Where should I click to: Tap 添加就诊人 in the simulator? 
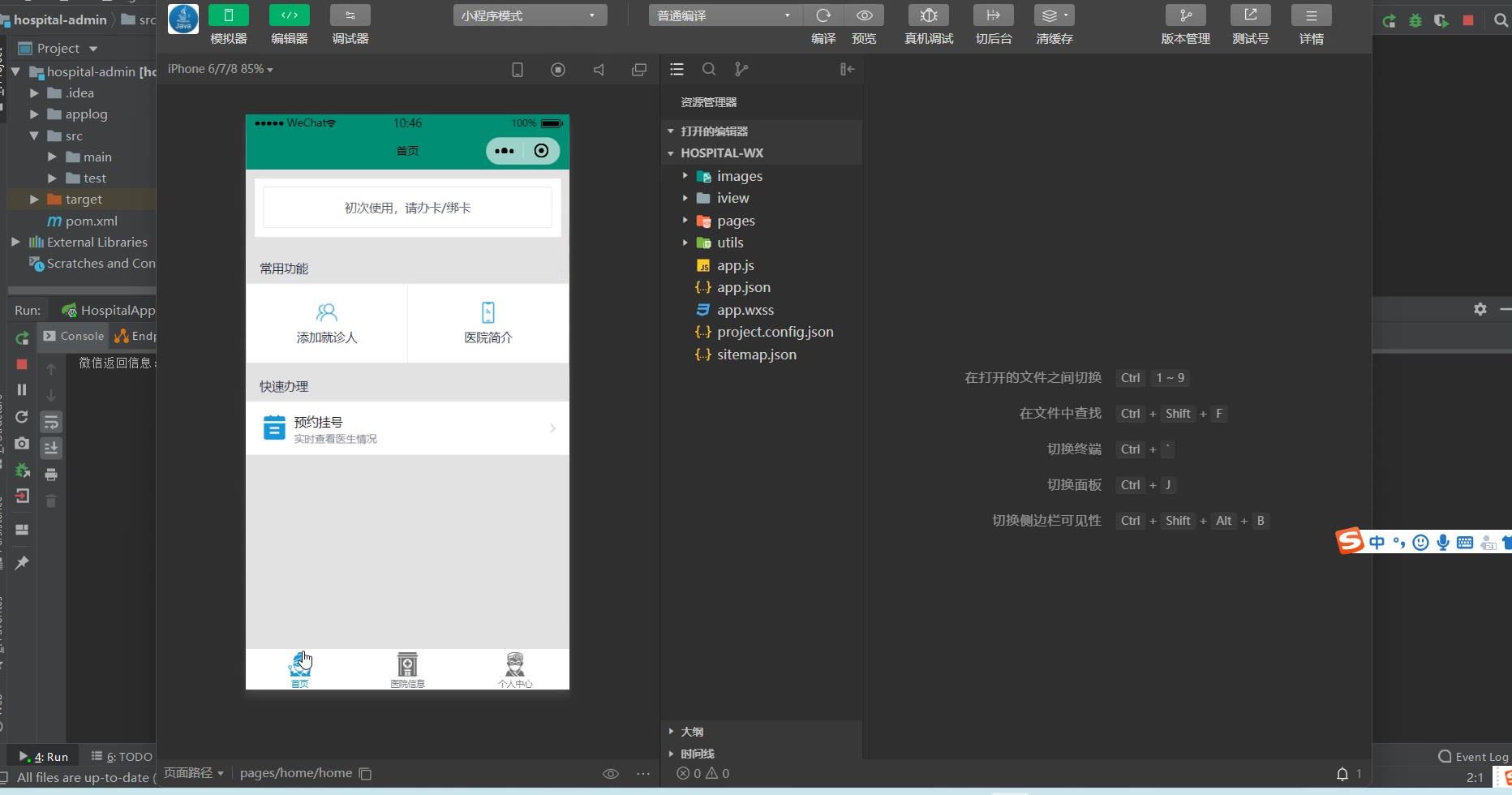(x=327, y=323)
